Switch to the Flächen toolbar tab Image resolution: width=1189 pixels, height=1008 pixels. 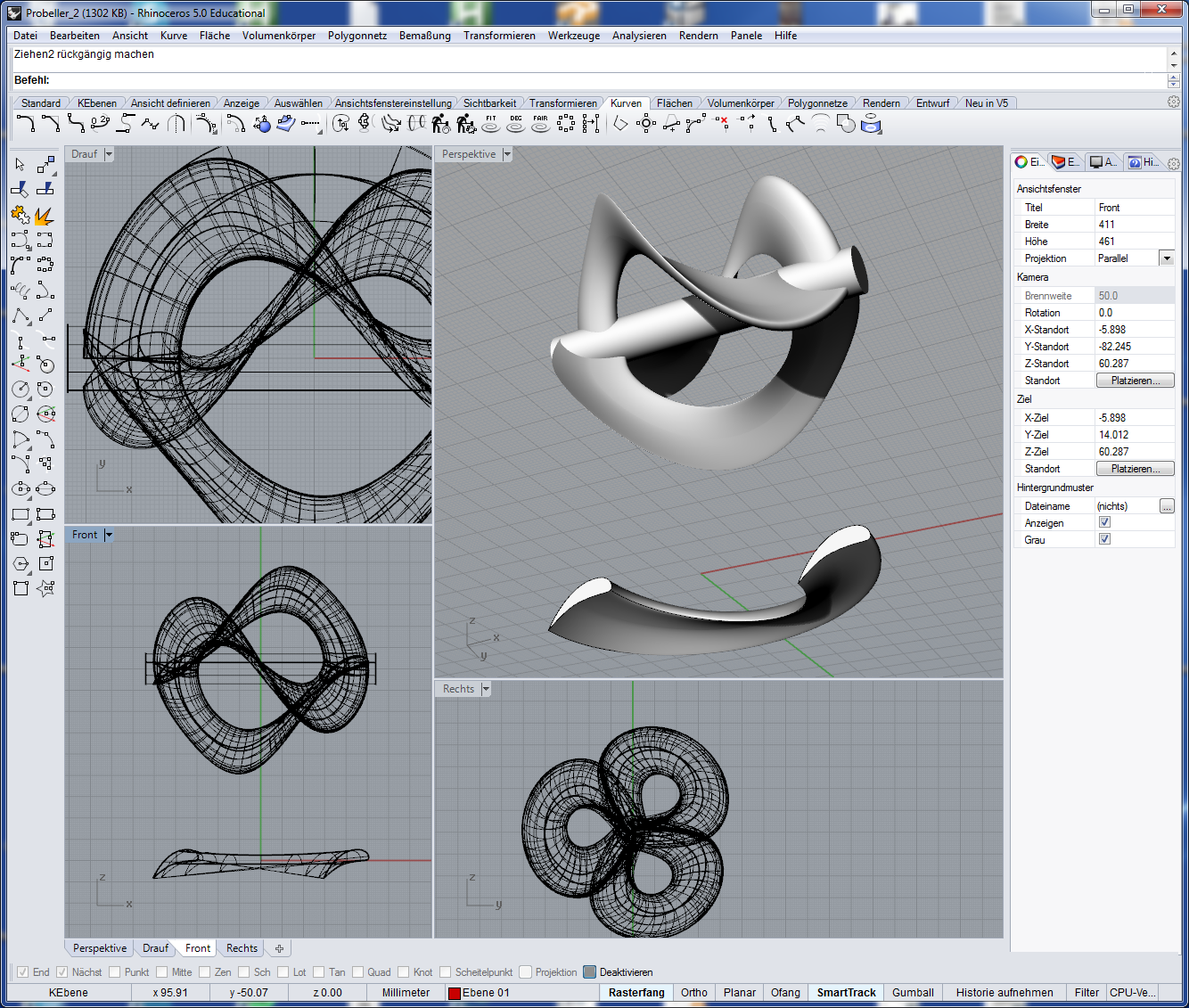click(x=675, y=102)
